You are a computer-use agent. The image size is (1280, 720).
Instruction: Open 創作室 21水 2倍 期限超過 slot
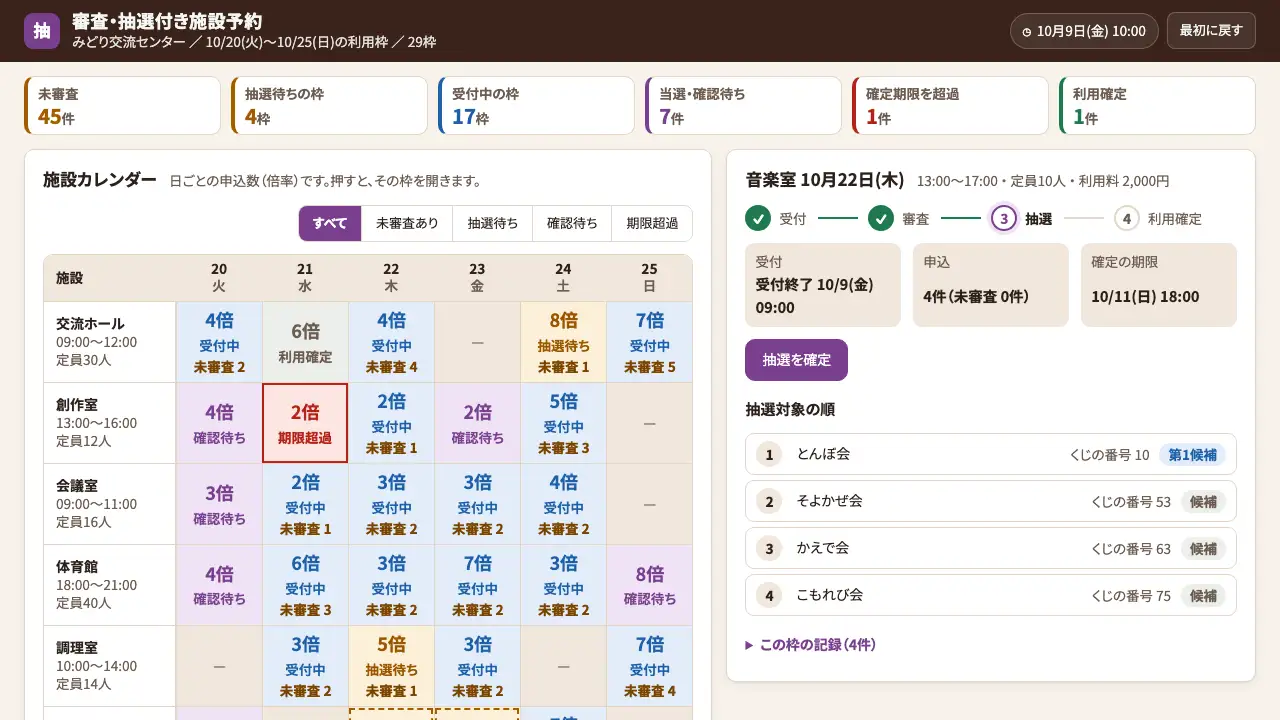point(305,423)
